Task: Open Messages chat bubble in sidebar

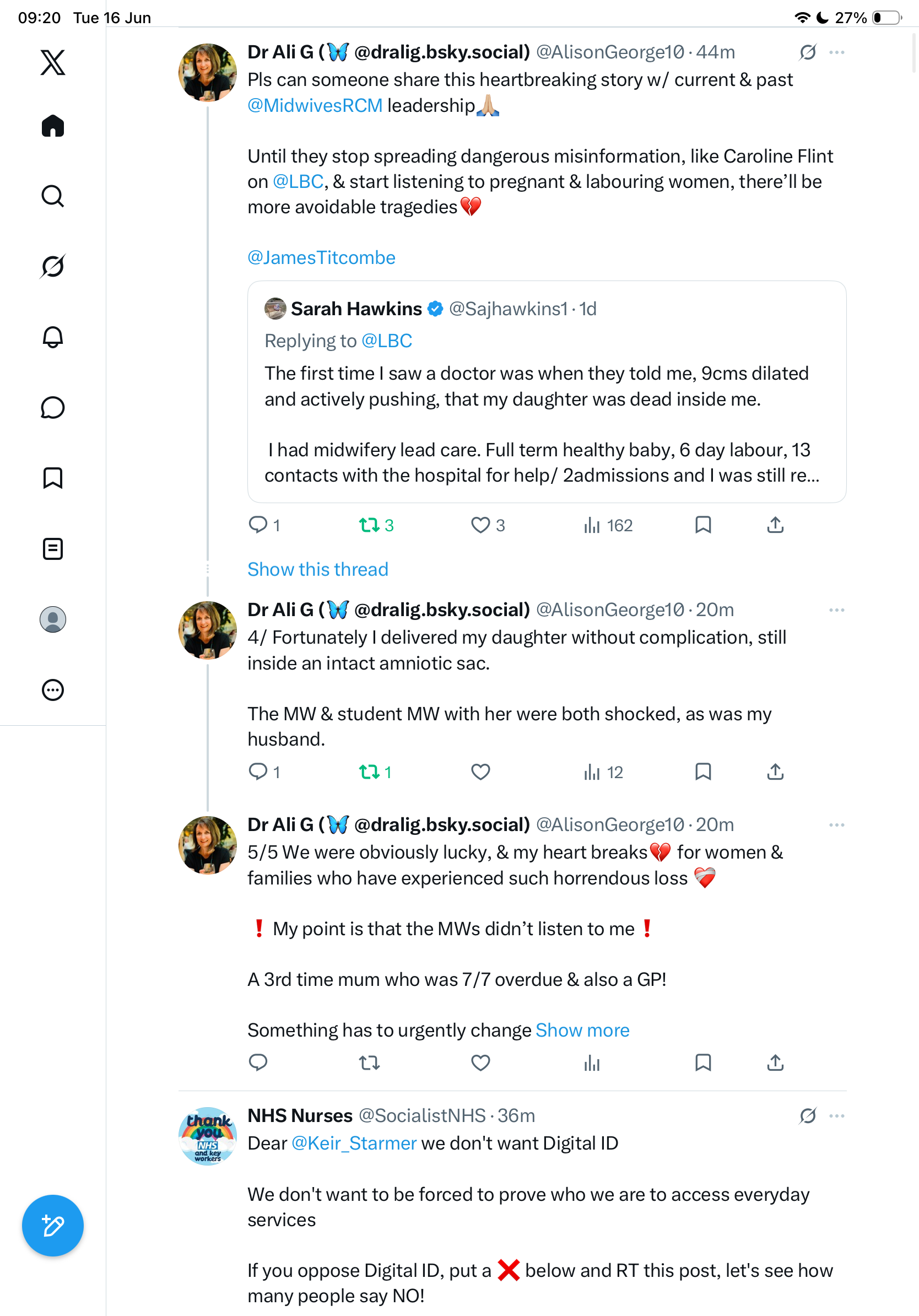Action: coord(53,407)
